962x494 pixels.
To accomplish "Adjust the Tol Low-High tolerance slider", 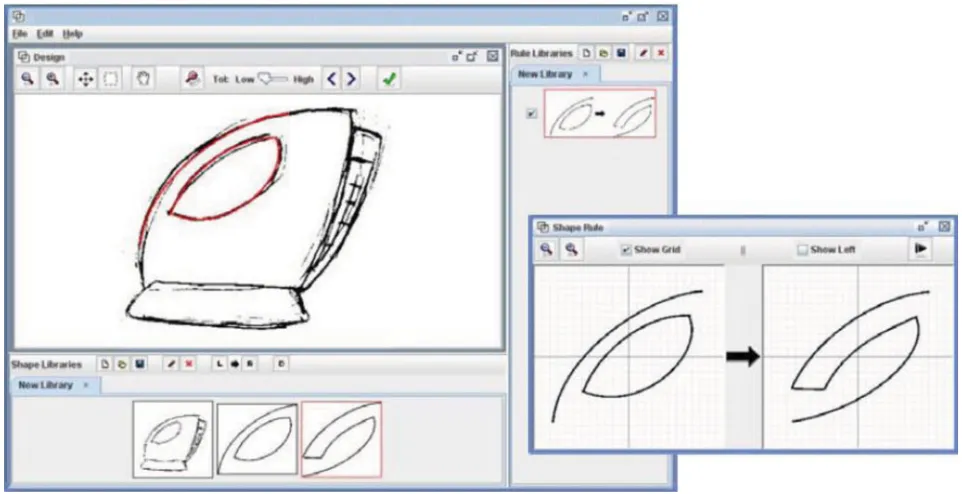I will (273, 79).
